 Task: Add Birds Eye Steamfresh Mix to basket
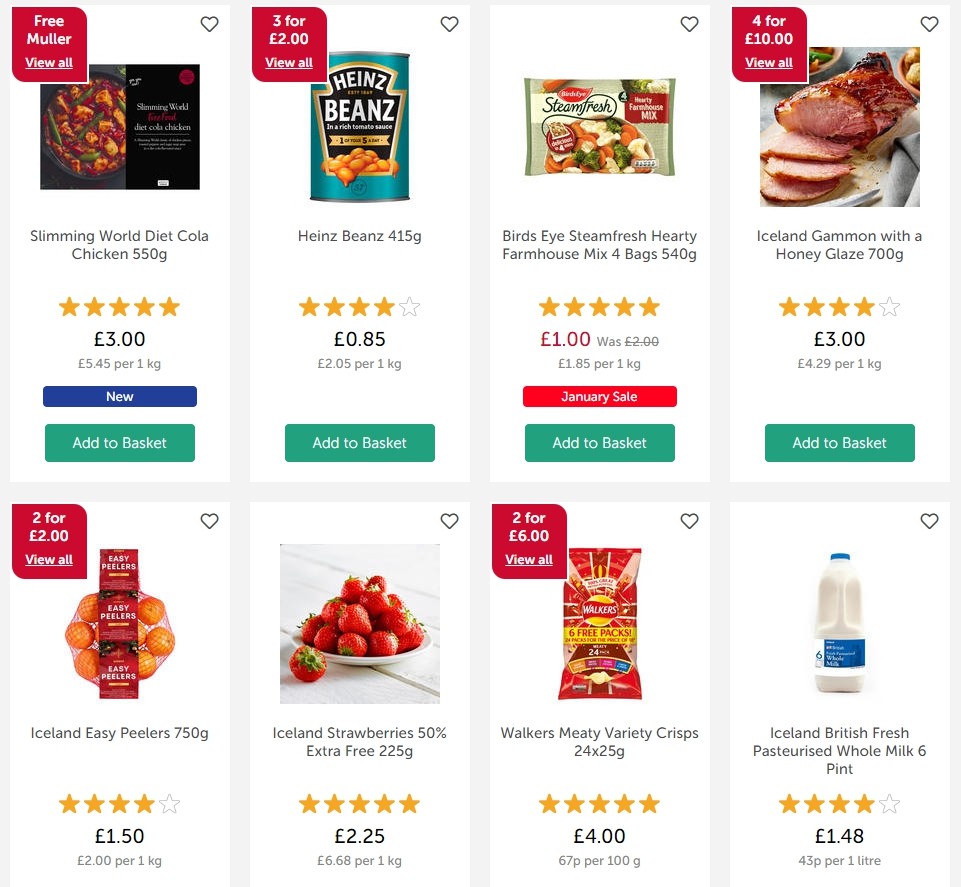[x=600, y=443]
